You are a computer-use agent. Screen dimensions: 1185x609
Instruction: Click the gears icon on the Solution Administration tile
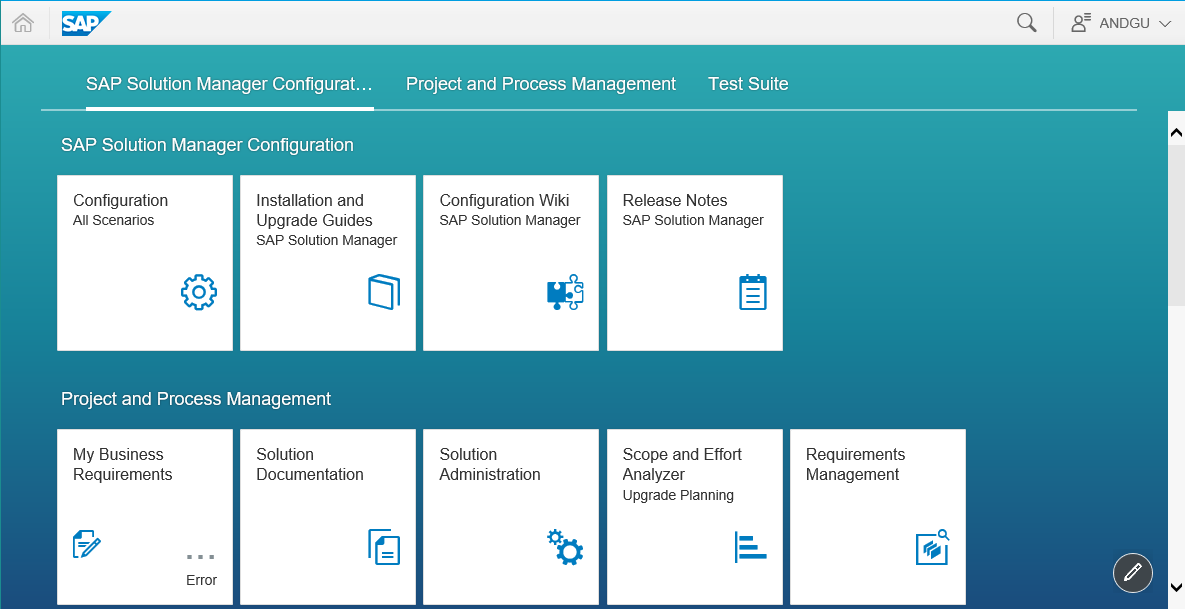pyautogui.click(x=565, y=546)
